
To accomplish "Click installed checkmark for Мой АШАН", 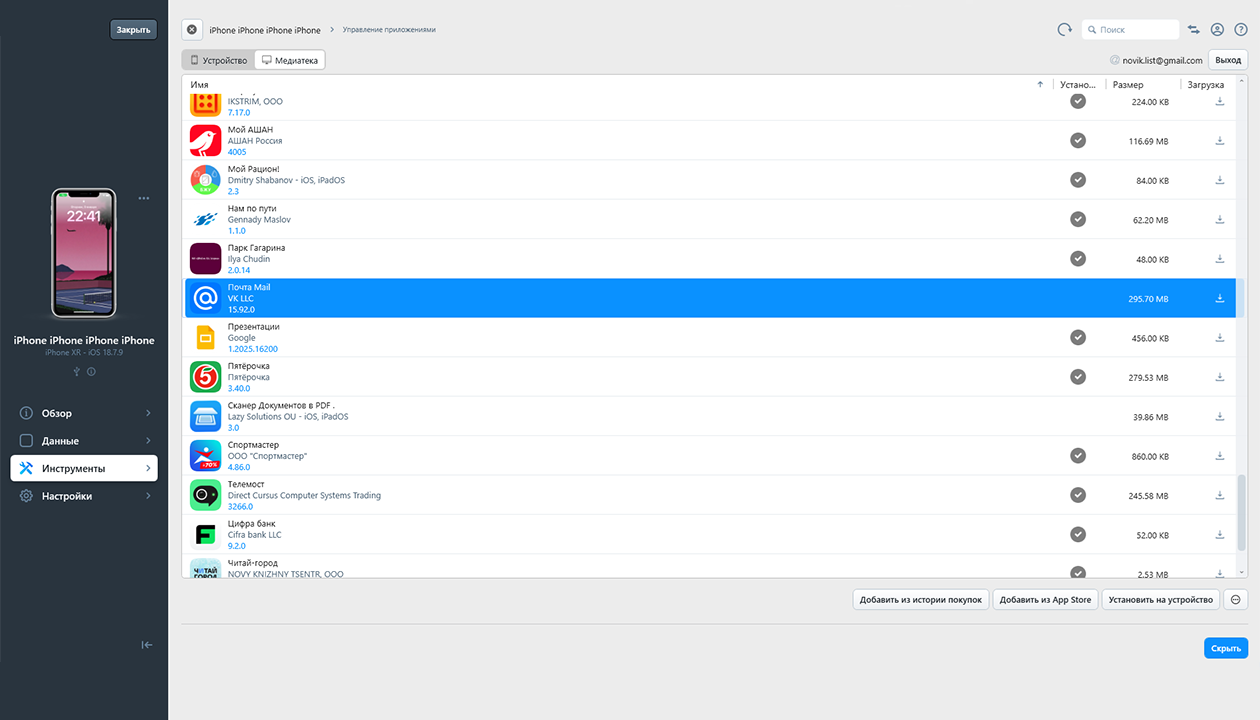I will 1078,141.
